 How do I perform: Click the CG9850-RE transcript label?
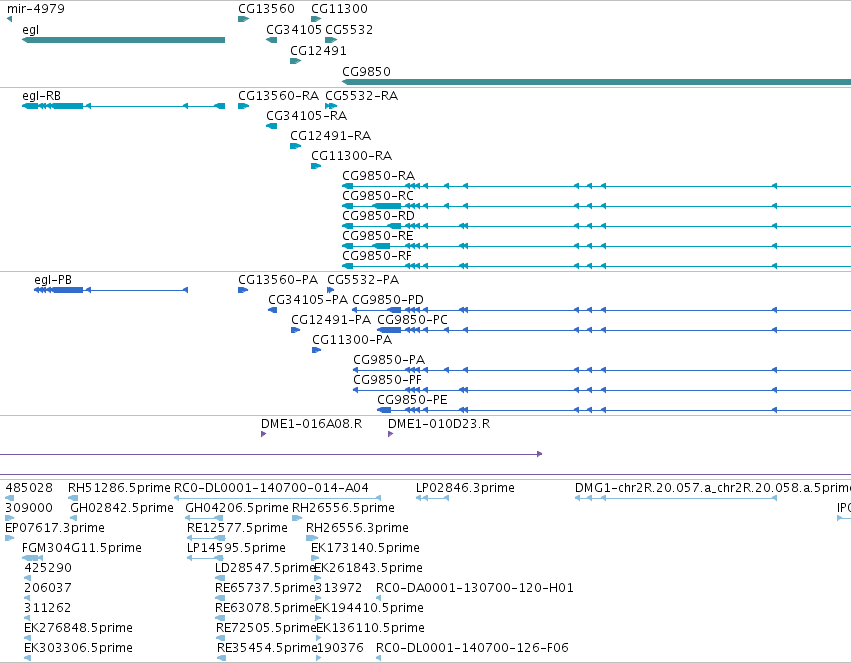(378, 236)
